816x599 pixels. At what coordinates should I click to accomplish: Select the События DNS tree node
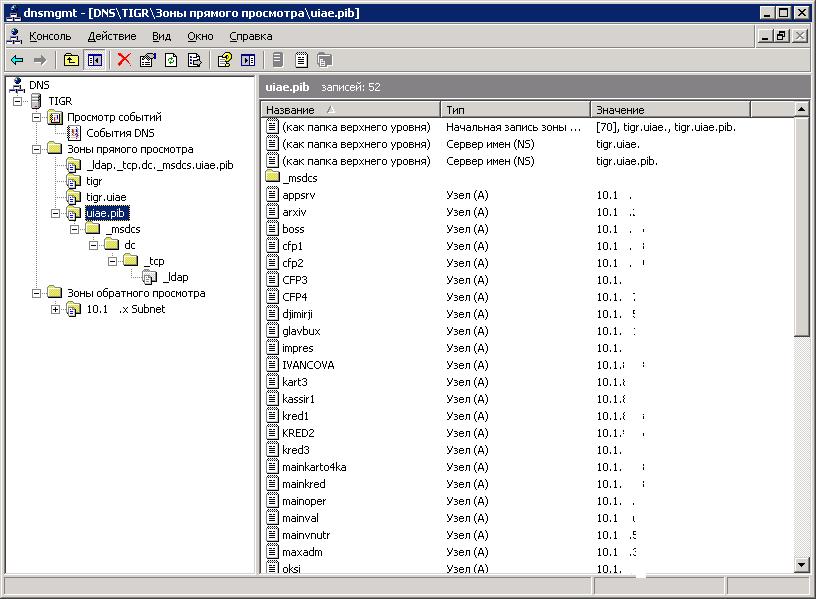point(119,133)
